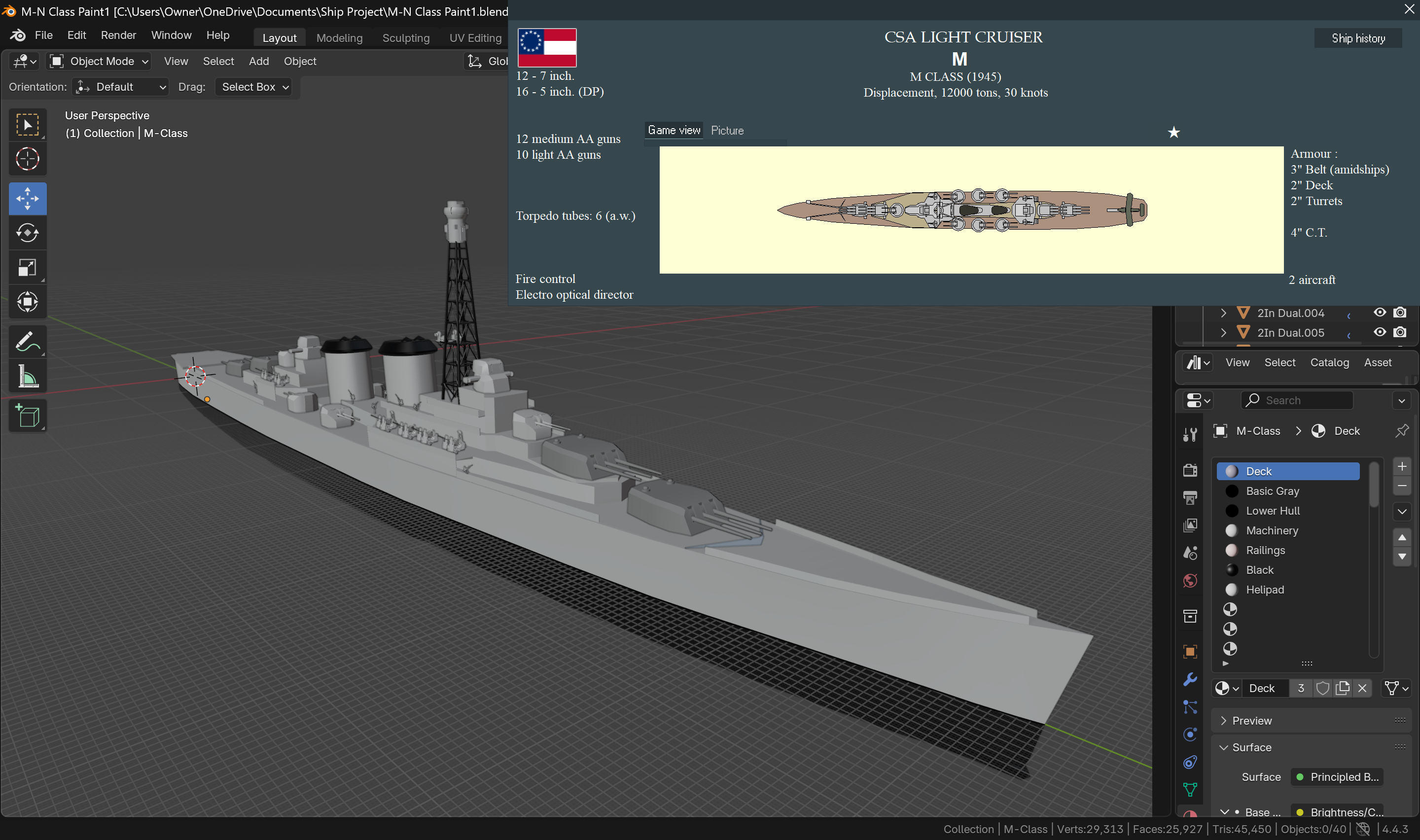Select the Cursor tool in toolbar
The height and width of the screenshot is (840, 1420).
click(27, 159)
